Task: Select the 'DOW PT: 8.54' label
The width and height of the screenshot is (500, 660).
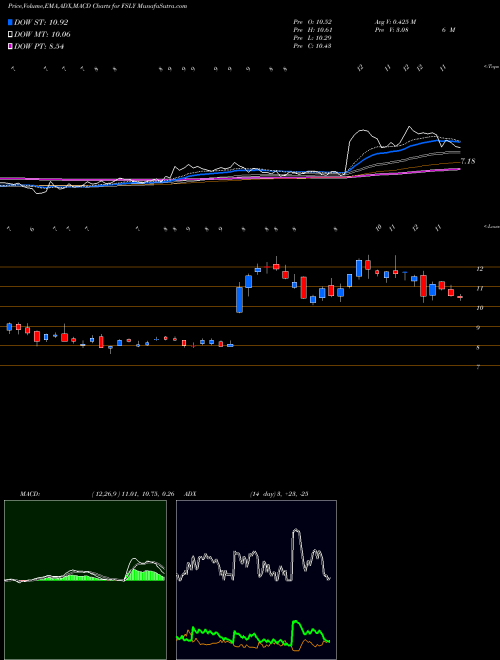Action: (39, 47)
